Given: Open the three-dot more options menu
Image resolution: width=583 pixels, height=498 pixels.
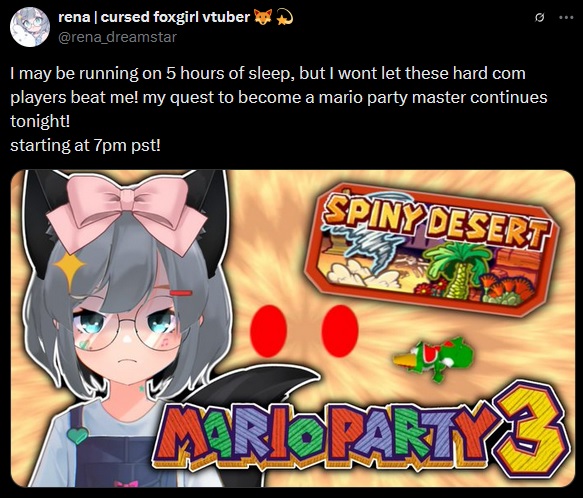Looking at the screenshot, I should 566,17.
